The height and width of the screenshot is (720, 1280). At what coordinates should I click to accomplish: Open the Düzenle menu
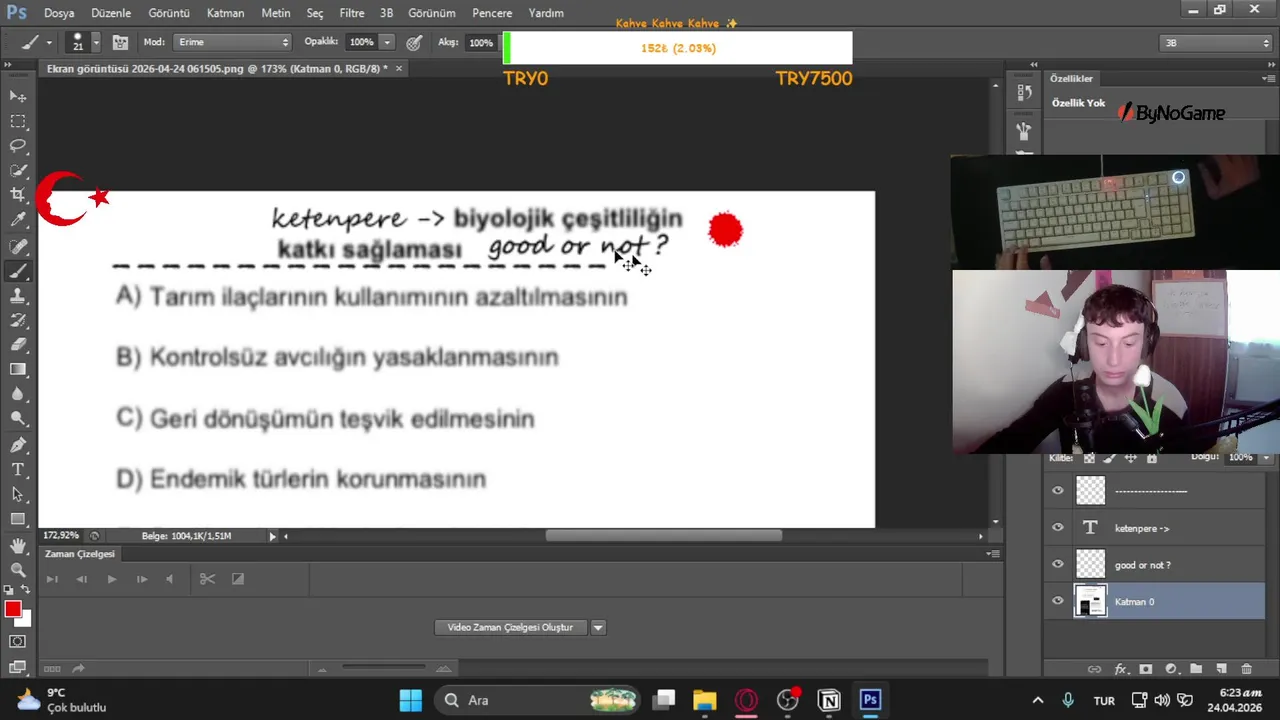pyautogui.click(x=111, y=13)
